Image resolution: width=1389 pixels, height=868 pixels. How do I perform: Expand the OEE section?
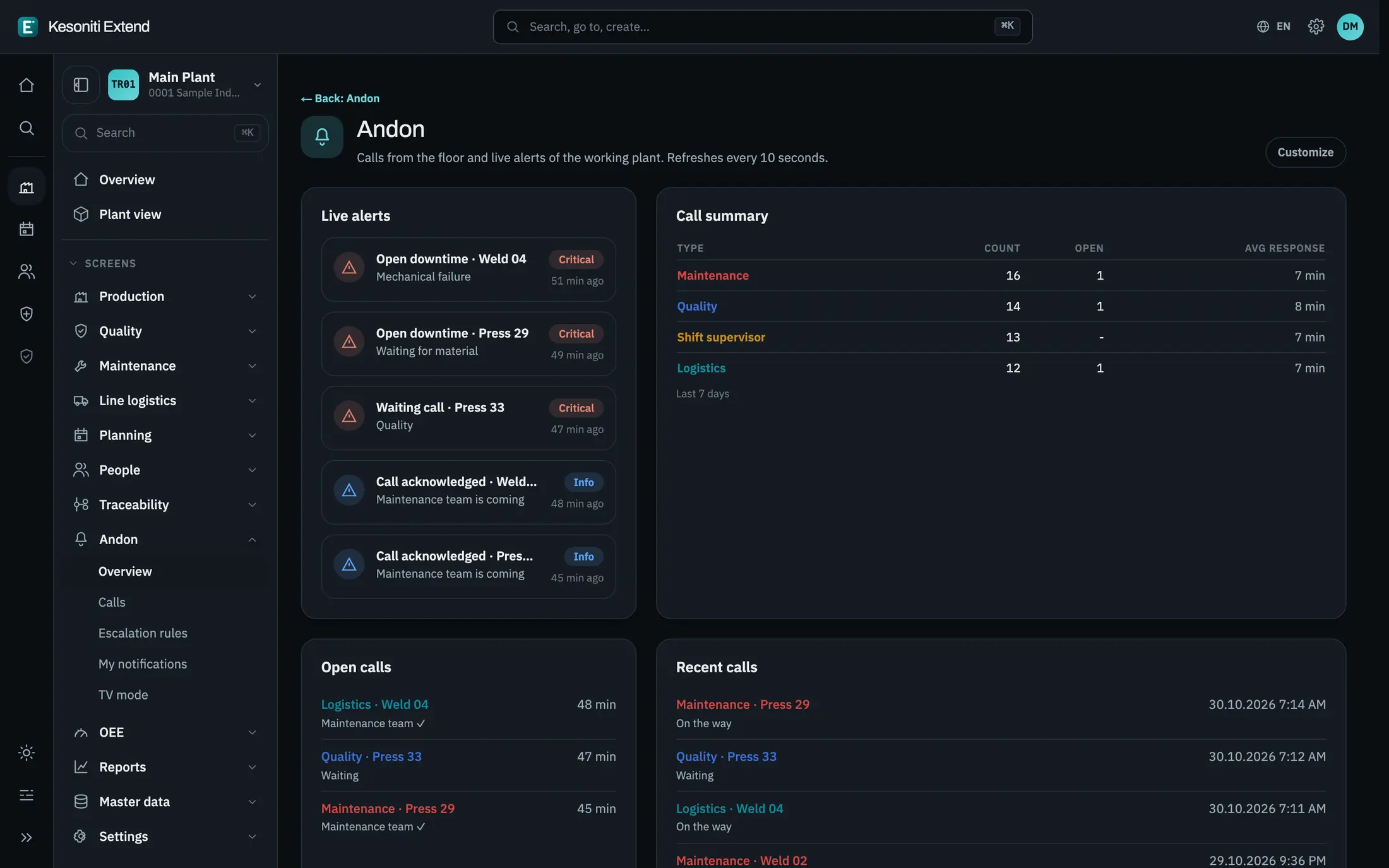click(165, 732)
